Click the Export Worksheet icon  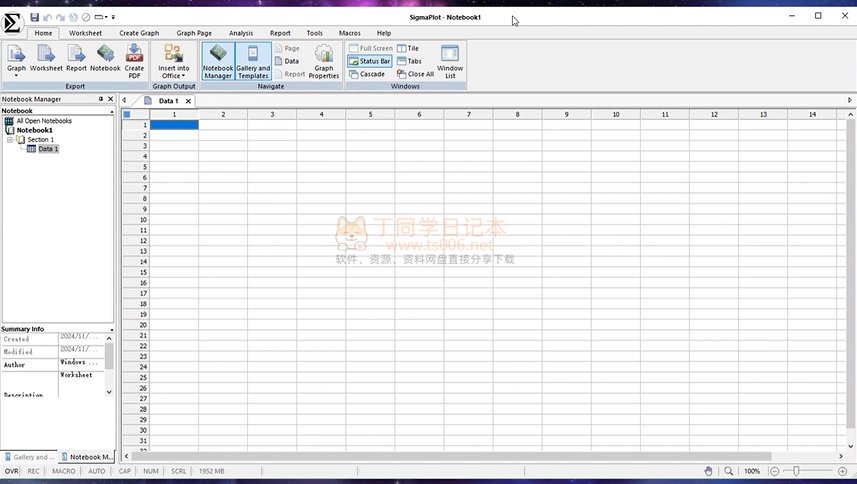[x=46, y=59]
